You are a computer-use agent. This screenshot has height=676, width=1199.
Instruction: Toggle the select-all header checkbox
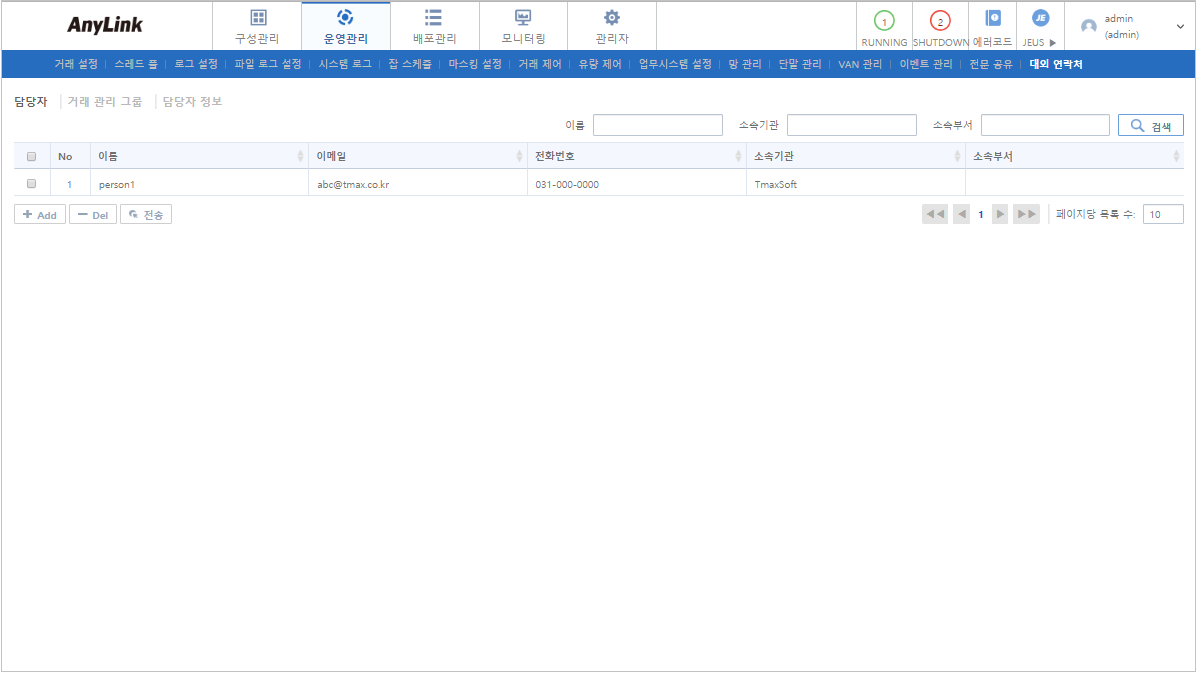tap(32, 157)
